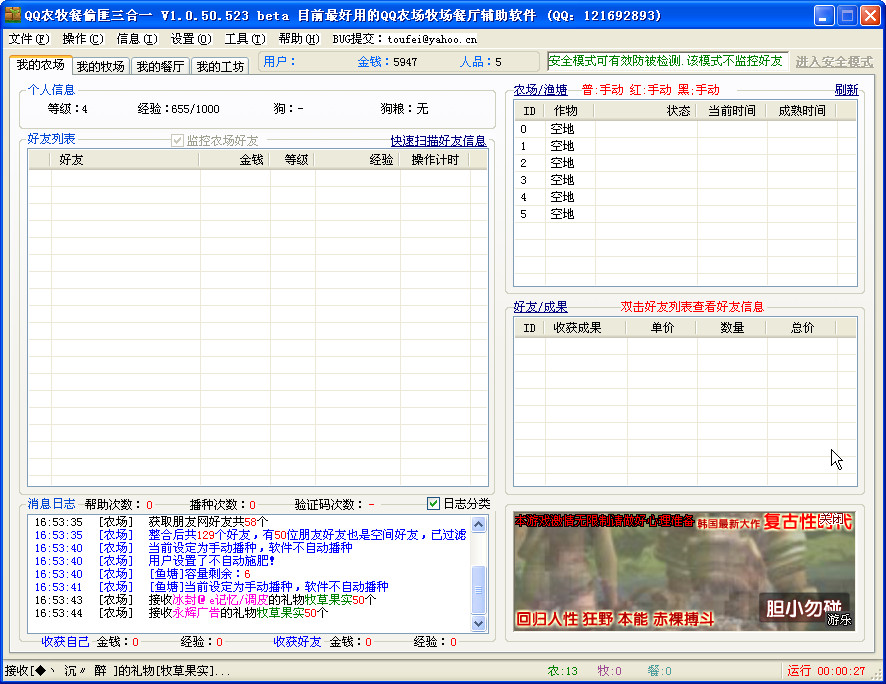Viewport: 886px width, 684px height.
Task: Click 餐:0 status bar entry
Action: [x=659, y=670]
